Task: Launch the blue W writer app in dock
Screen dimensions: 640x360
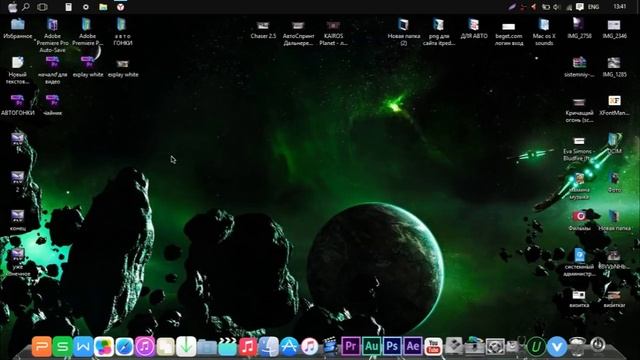Action: (83, 347)
